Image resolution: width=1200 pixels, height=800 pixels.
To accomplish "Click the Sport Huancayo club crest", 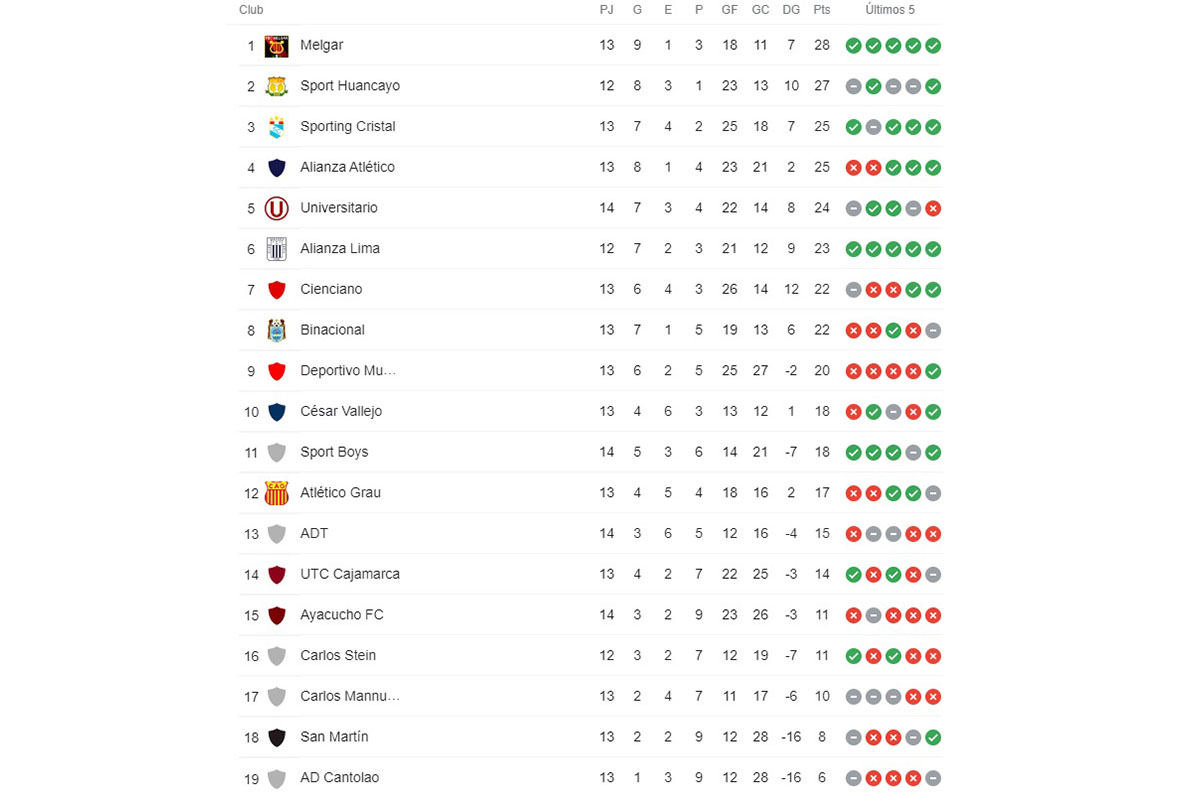I will tap(276, 86).
